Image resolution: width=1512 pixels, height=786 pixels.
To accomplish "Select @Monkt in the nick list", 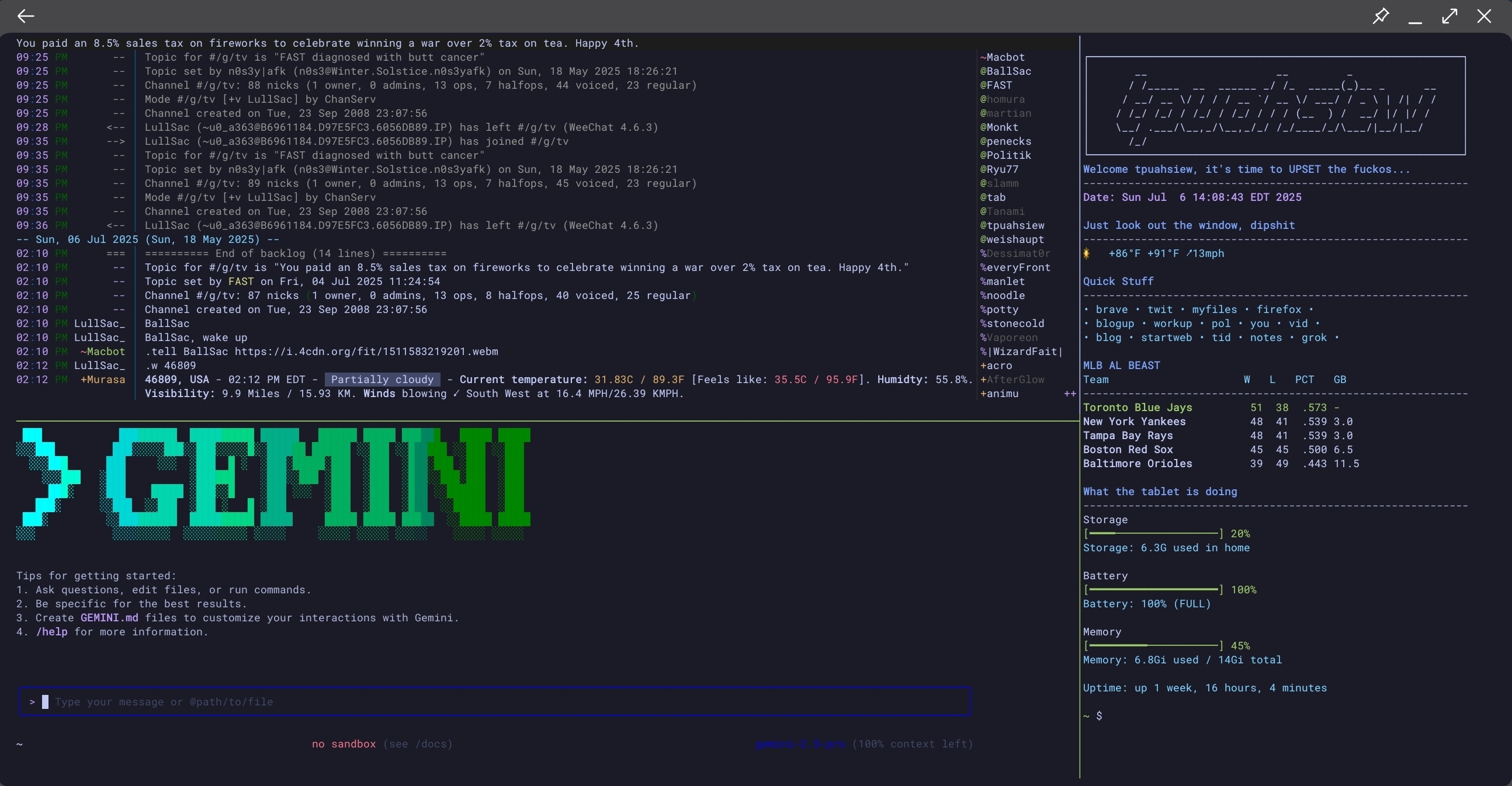I will pyautogui.click(x=999, y=127).
